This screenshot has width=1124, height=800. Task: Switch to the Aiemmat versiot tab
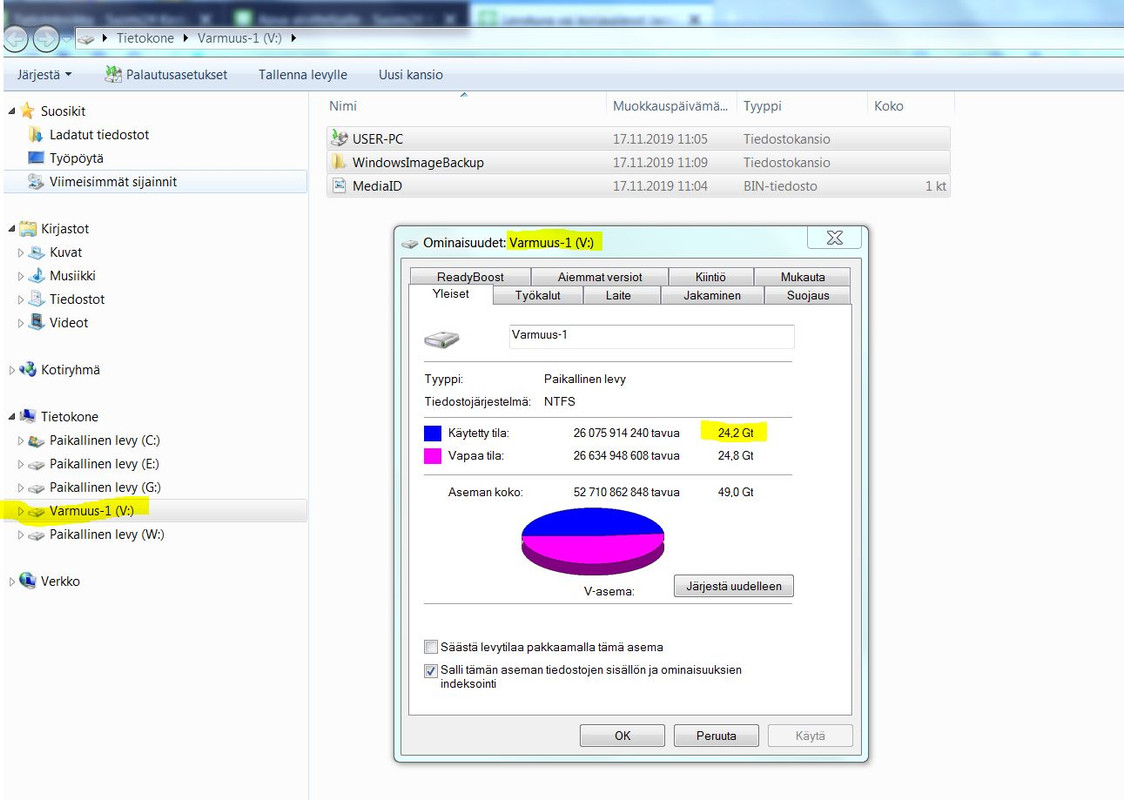pyautogui.click(x=600, y=277)
